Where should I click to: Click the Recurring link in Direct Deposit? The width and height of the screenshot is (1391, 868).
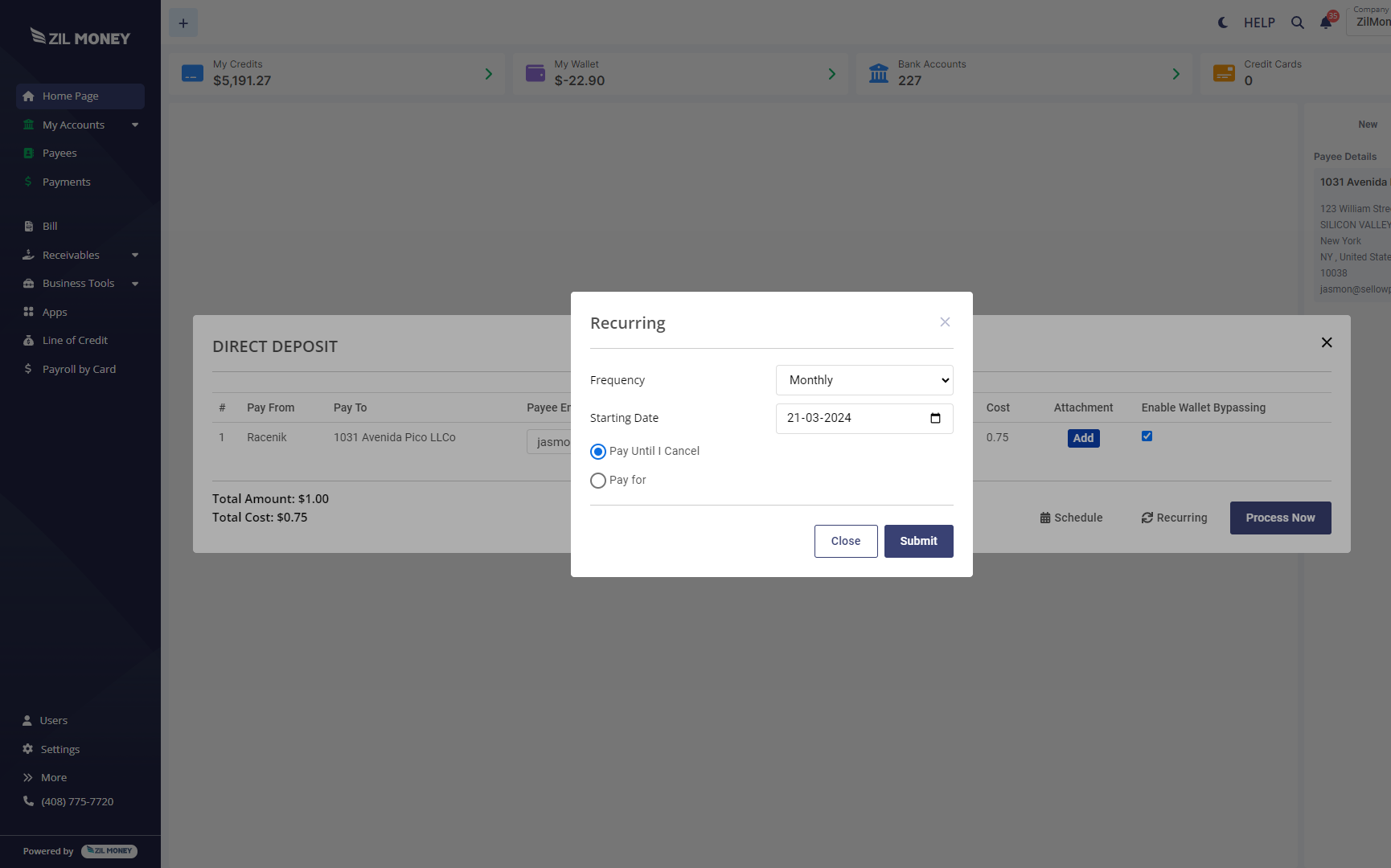[x=1174, y=518]
